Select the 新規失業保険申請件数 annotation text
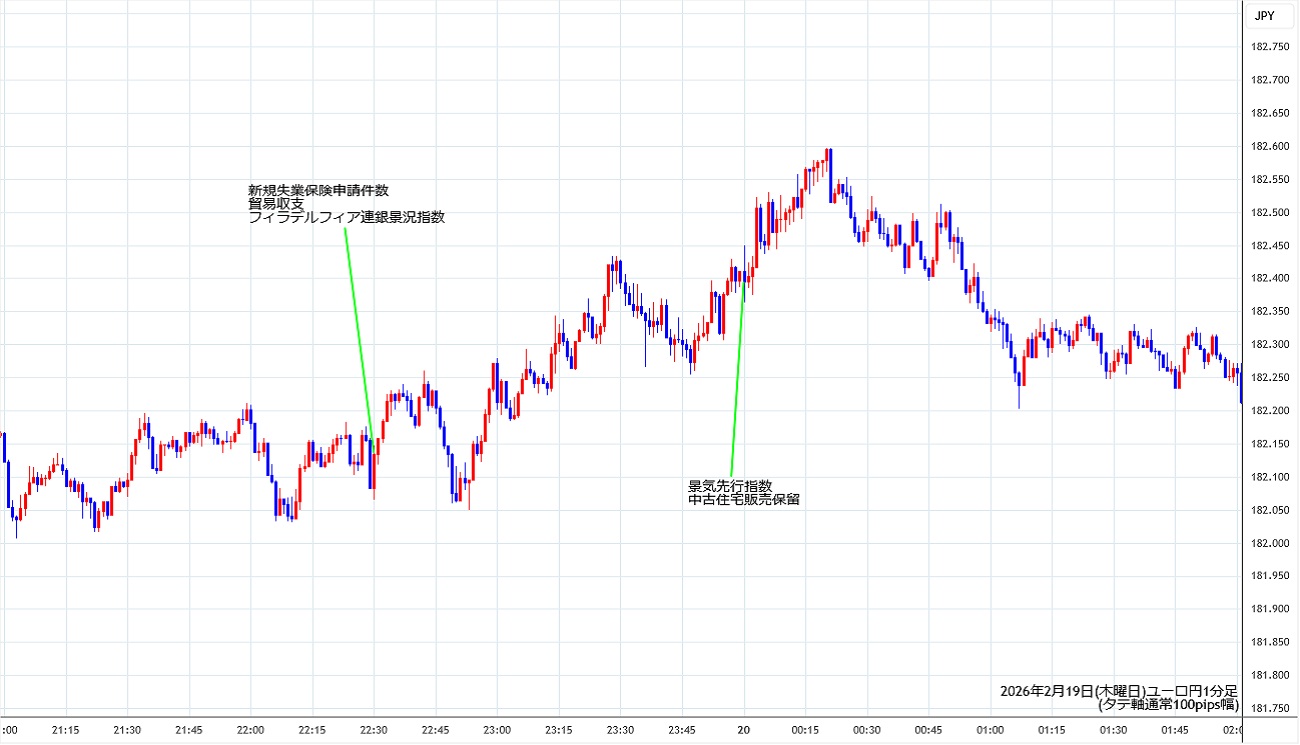The image size is (1300, 745). [318, 190]
